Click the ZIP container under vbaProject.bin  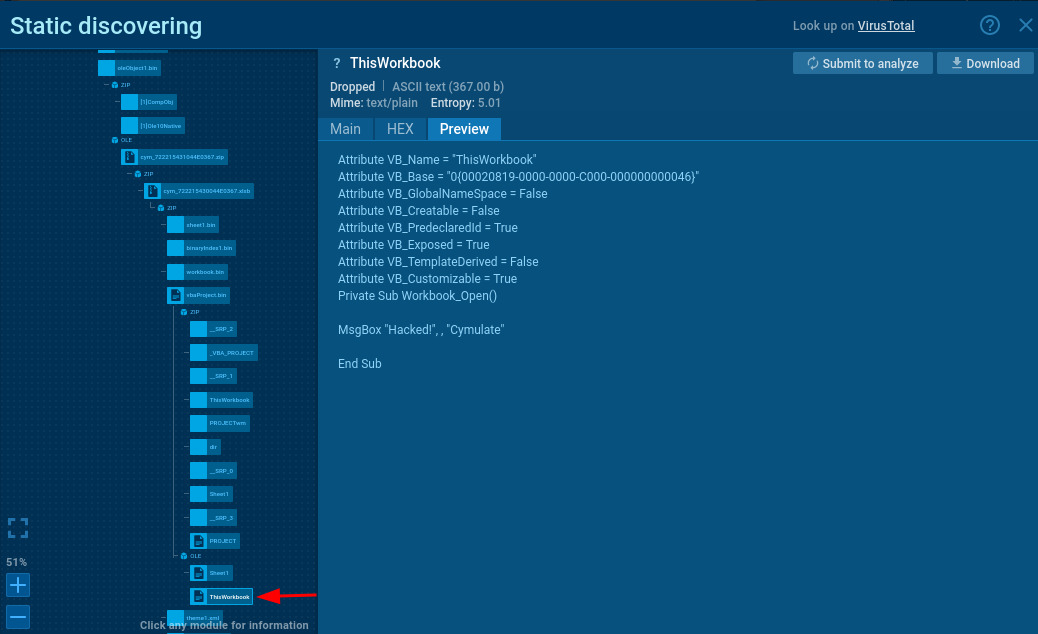tap(184, 312)
